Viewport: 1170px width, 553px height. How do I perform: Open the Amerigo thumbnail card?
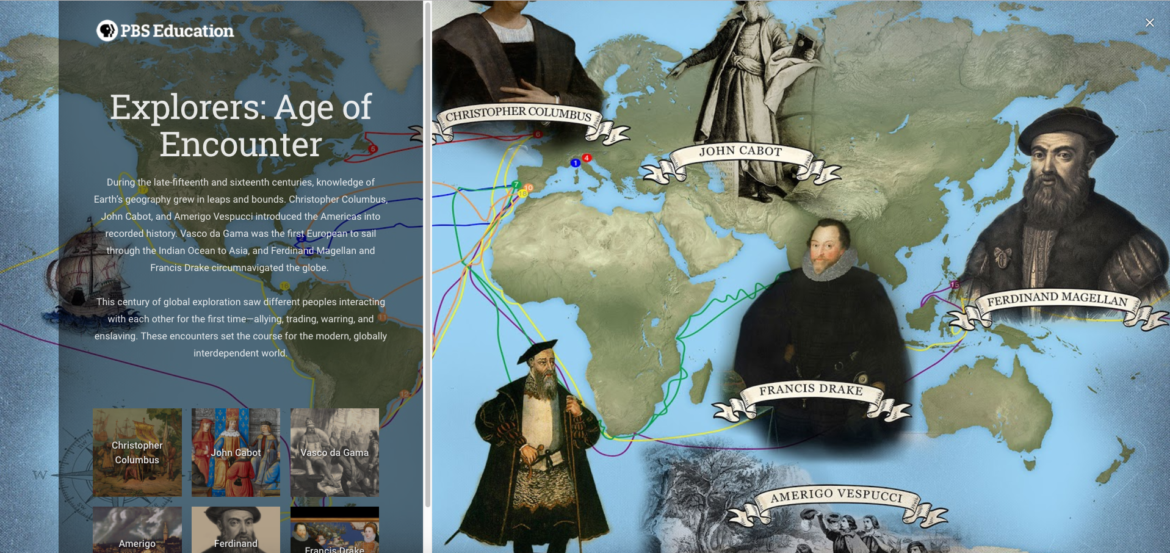click(x=137, y=530)
